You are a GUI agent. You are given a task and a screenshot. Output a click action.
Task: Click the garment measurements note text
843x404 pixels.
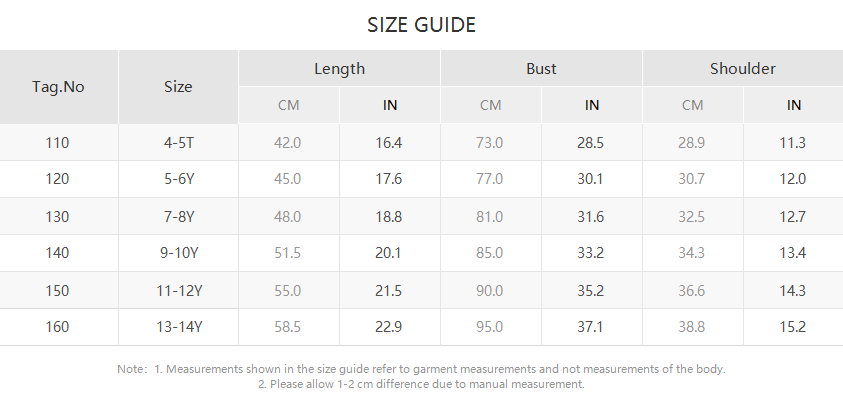[439, 369]
